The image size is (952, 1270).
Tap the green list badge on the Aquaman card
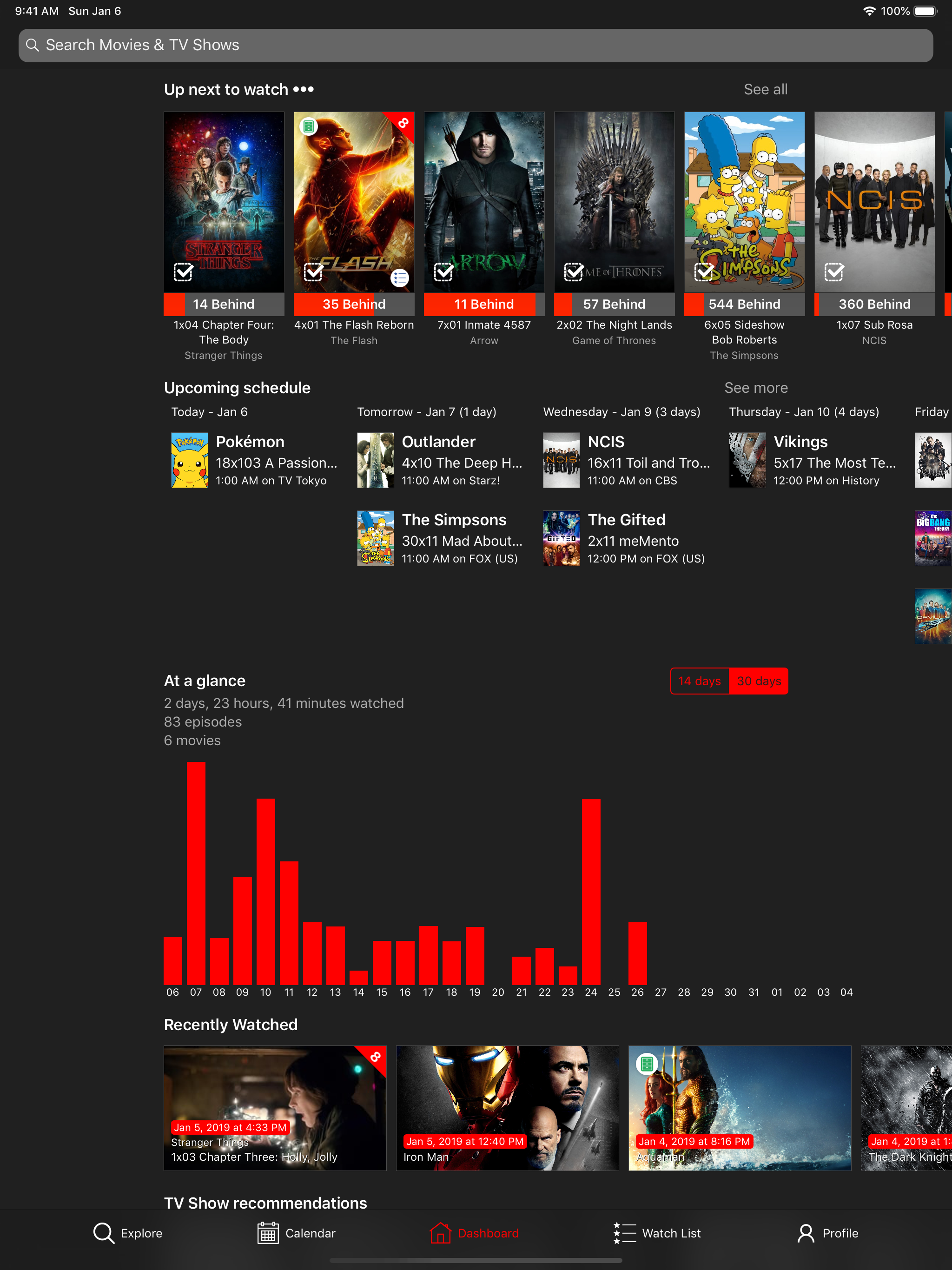tap(647, 1064)
